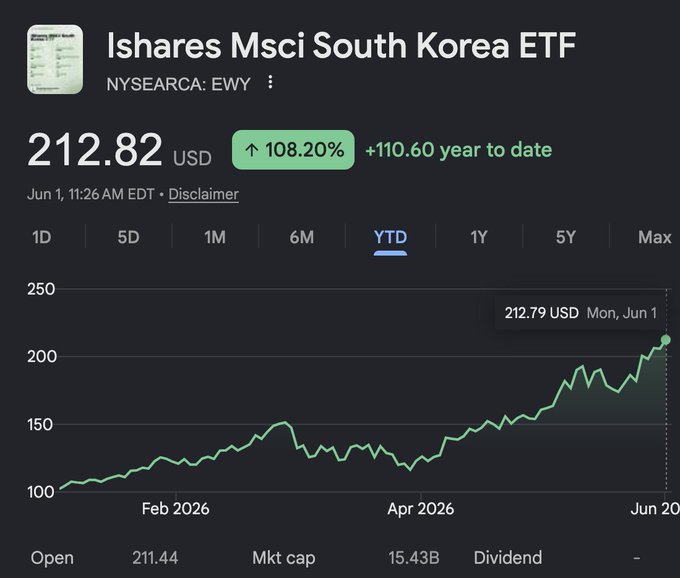This screenshot has height=578, width=680.
Task: Click the Open value 211.44
Action: 155,558
